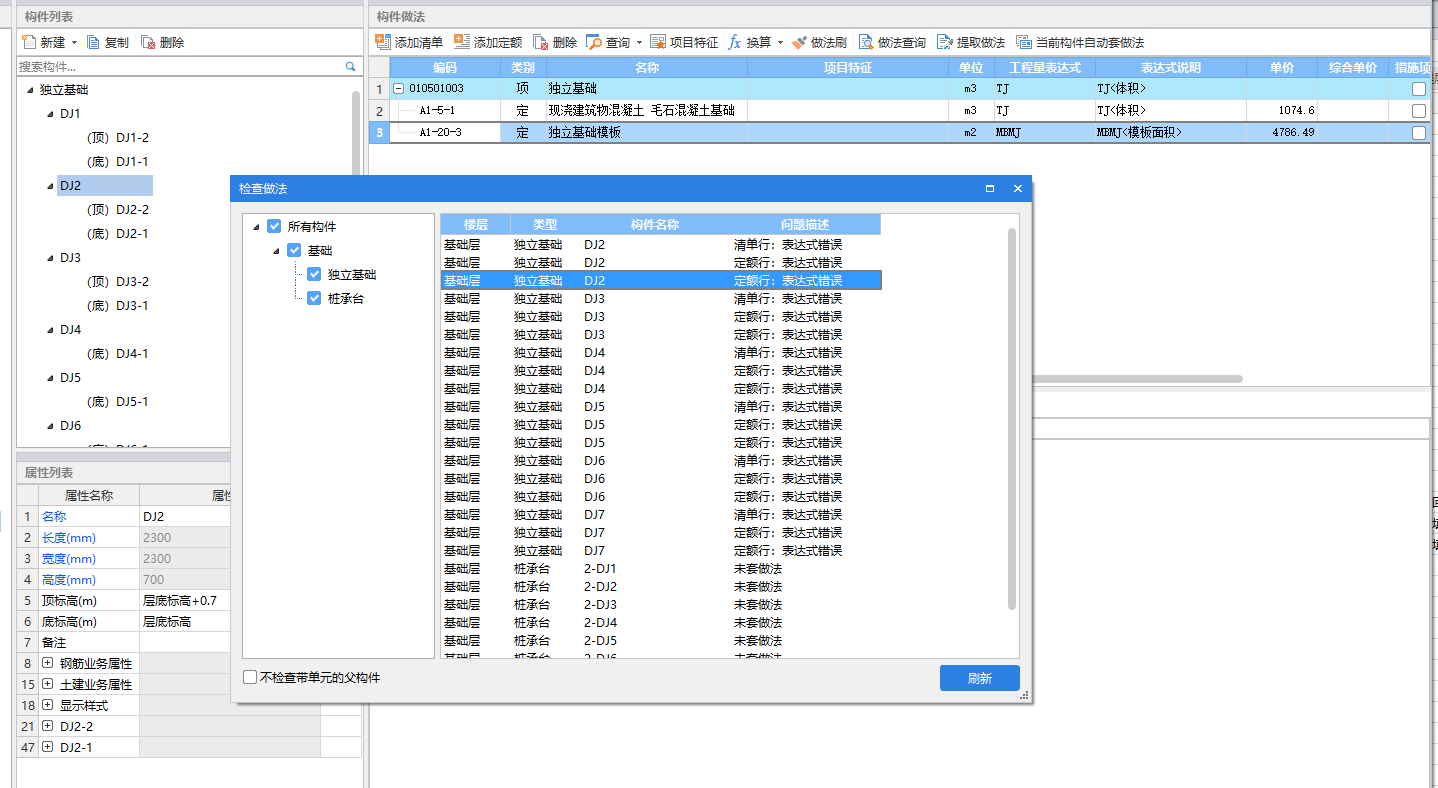The width and height of the screenshot is (1438, 788).
Task: Collapse the DJ1 tree node
Action: coord(50,114)
